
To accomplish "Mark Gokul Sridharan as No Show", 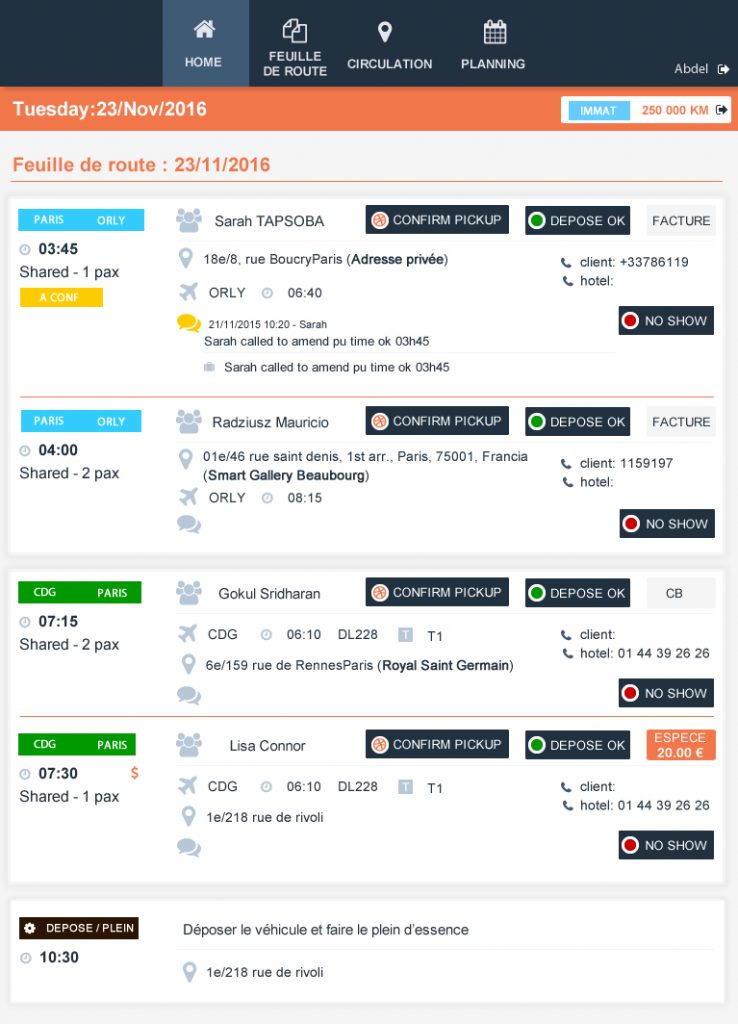I will [x=666, y=693].
